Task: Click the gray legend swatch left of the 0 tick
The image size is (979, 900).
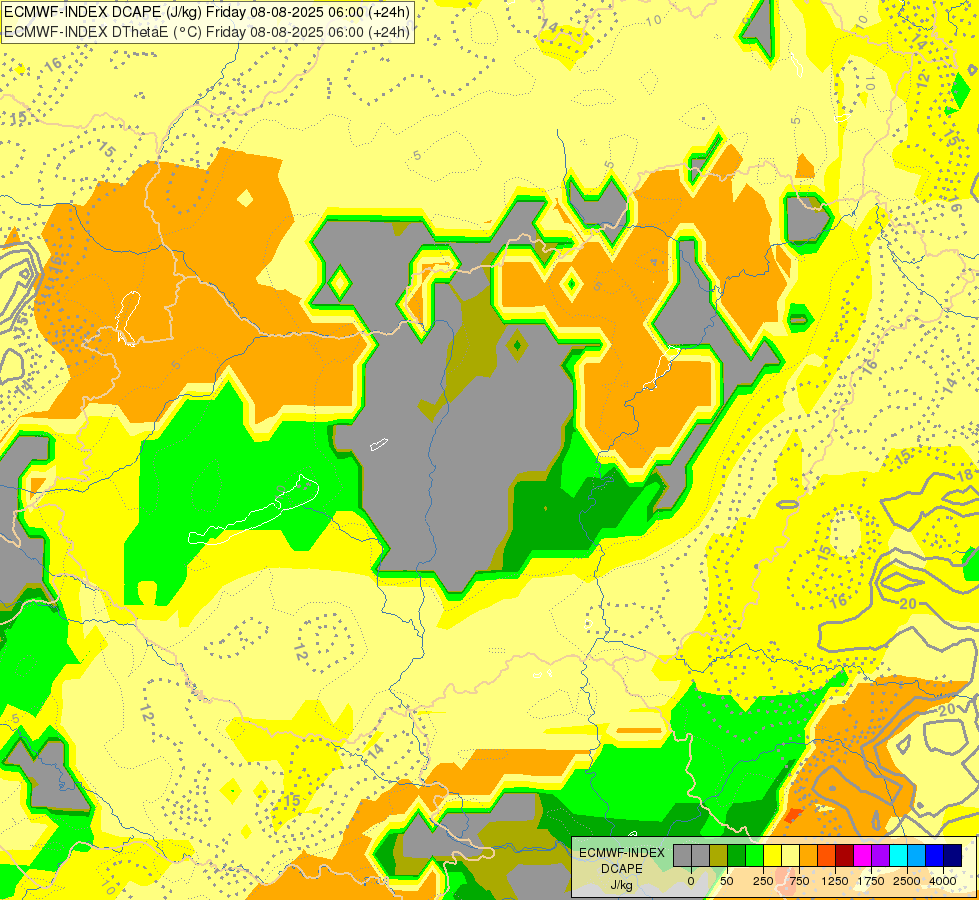Action: pos(682,855)
